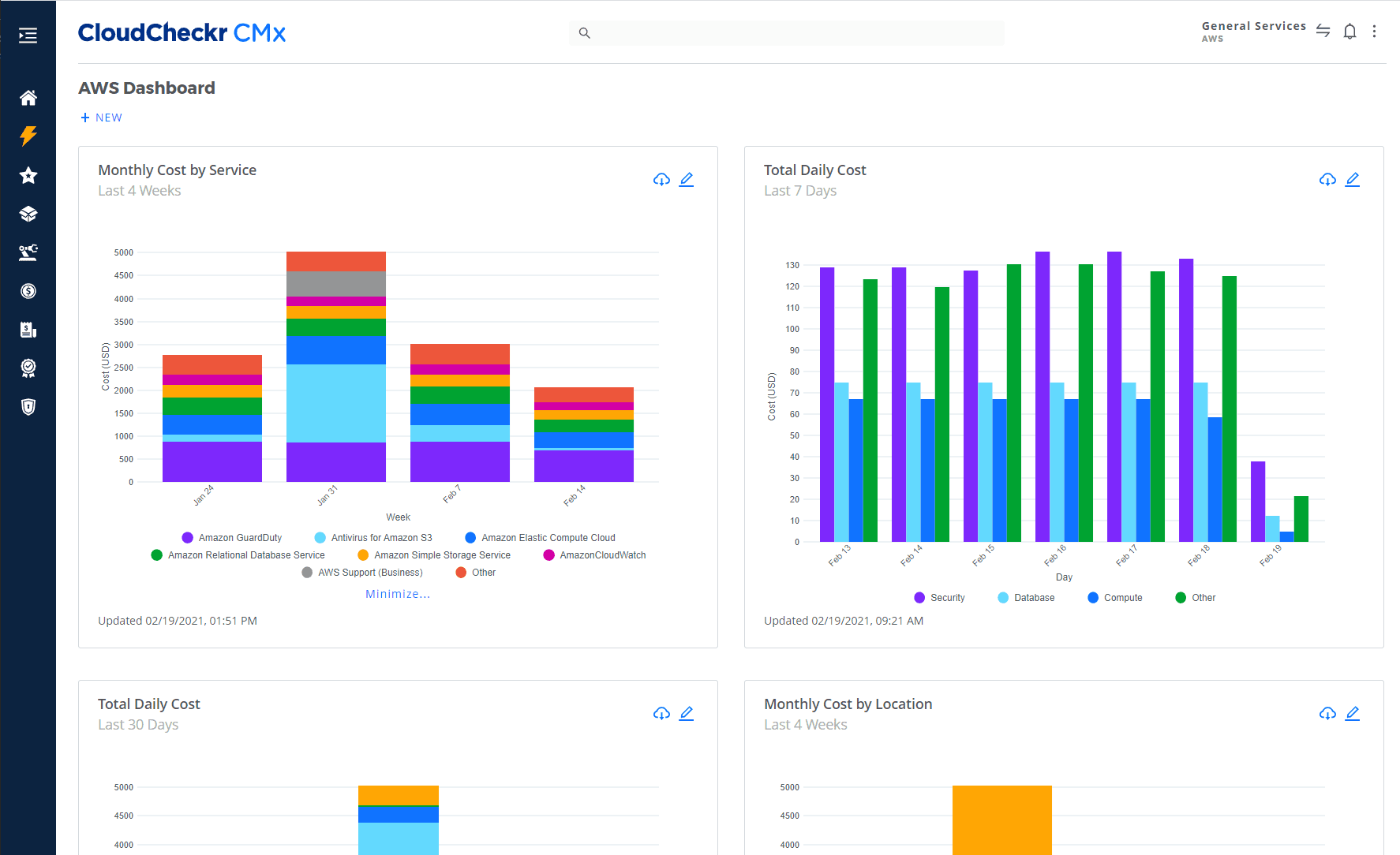Toggle Amazon Elastic Compute Cloud legend series
The height and width of the screenshot is (855, 1400).
coord(541,538)
